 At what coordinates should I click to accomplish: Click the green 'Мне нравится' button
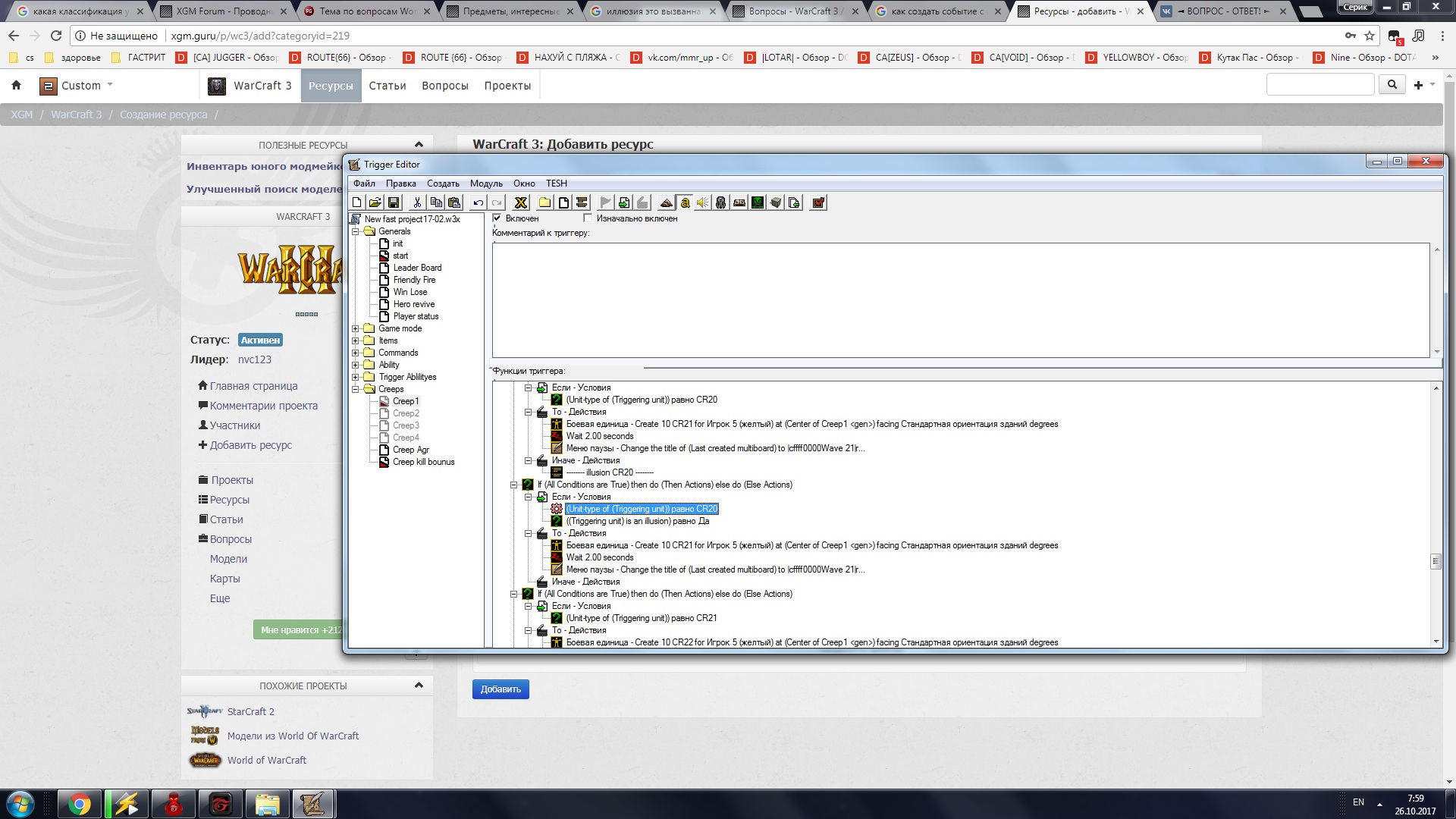(x=299, y=629)
